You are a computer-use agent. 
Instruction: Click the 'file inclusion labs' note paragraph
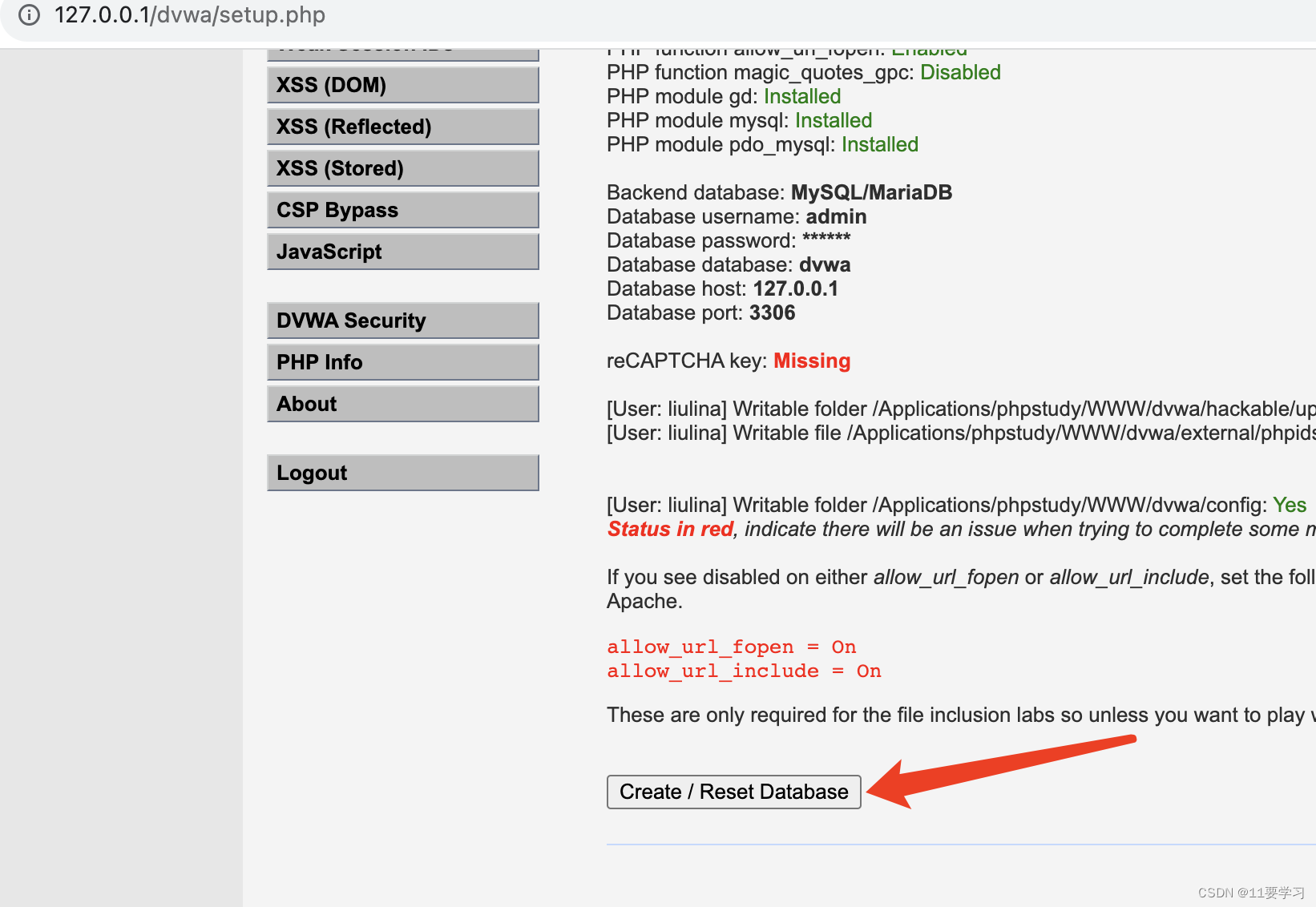pyautogui.click(x=961, y=715)
